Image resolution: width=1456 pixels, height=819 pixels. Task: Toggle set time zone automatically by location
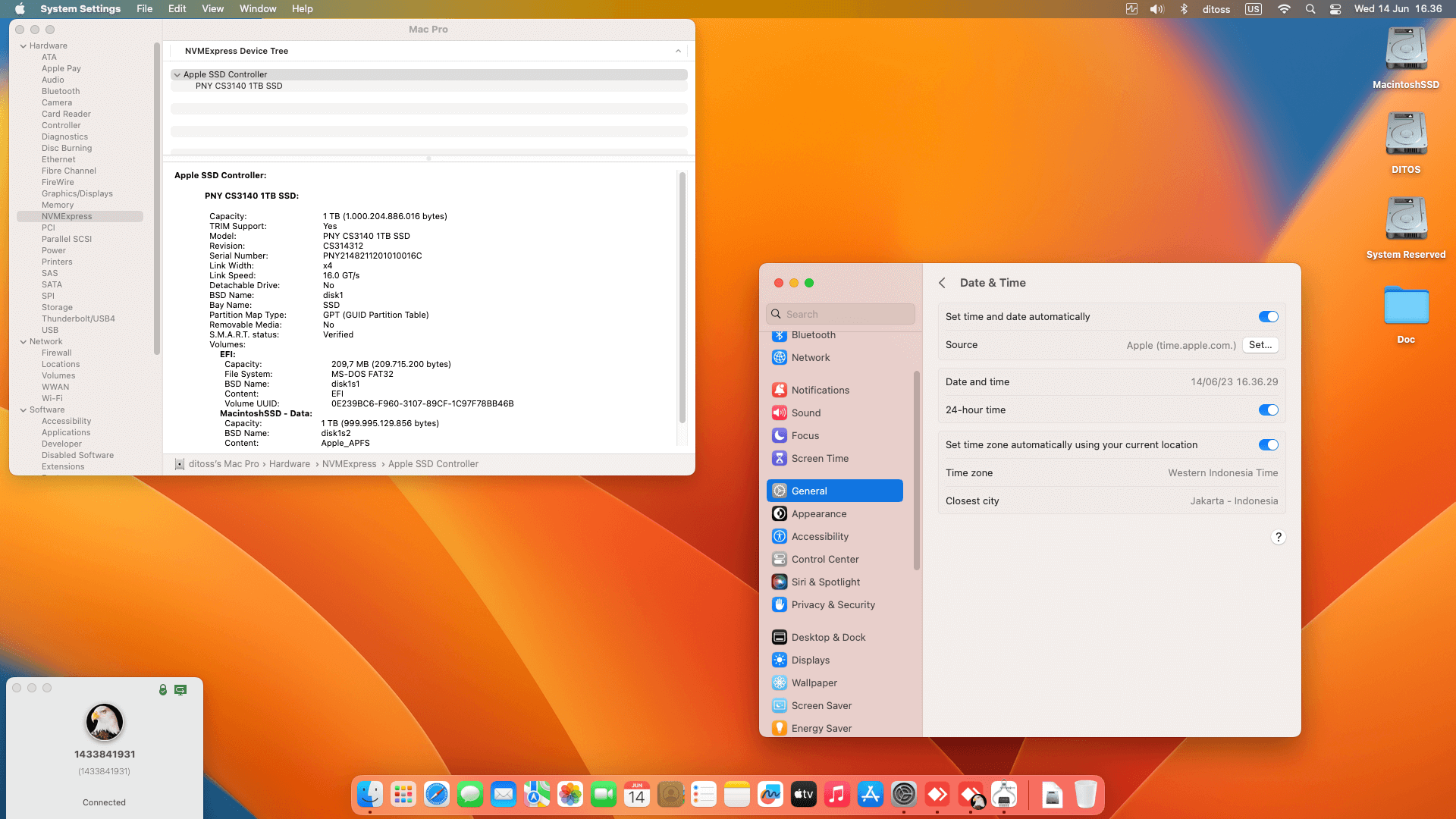(x=1268, y=445)
